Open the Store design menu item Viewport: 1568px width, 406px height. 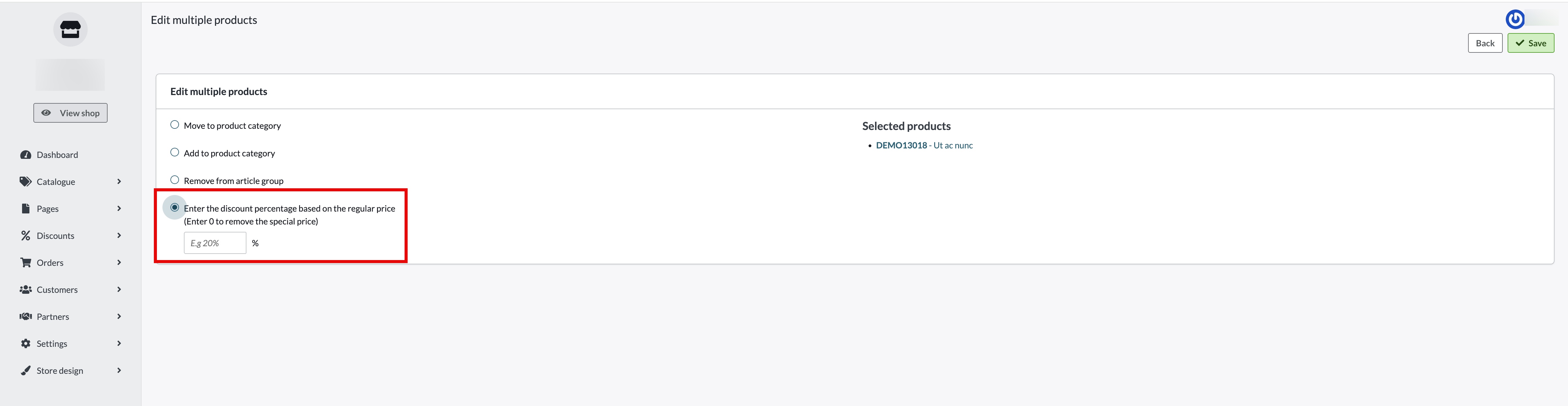point(60,371)
